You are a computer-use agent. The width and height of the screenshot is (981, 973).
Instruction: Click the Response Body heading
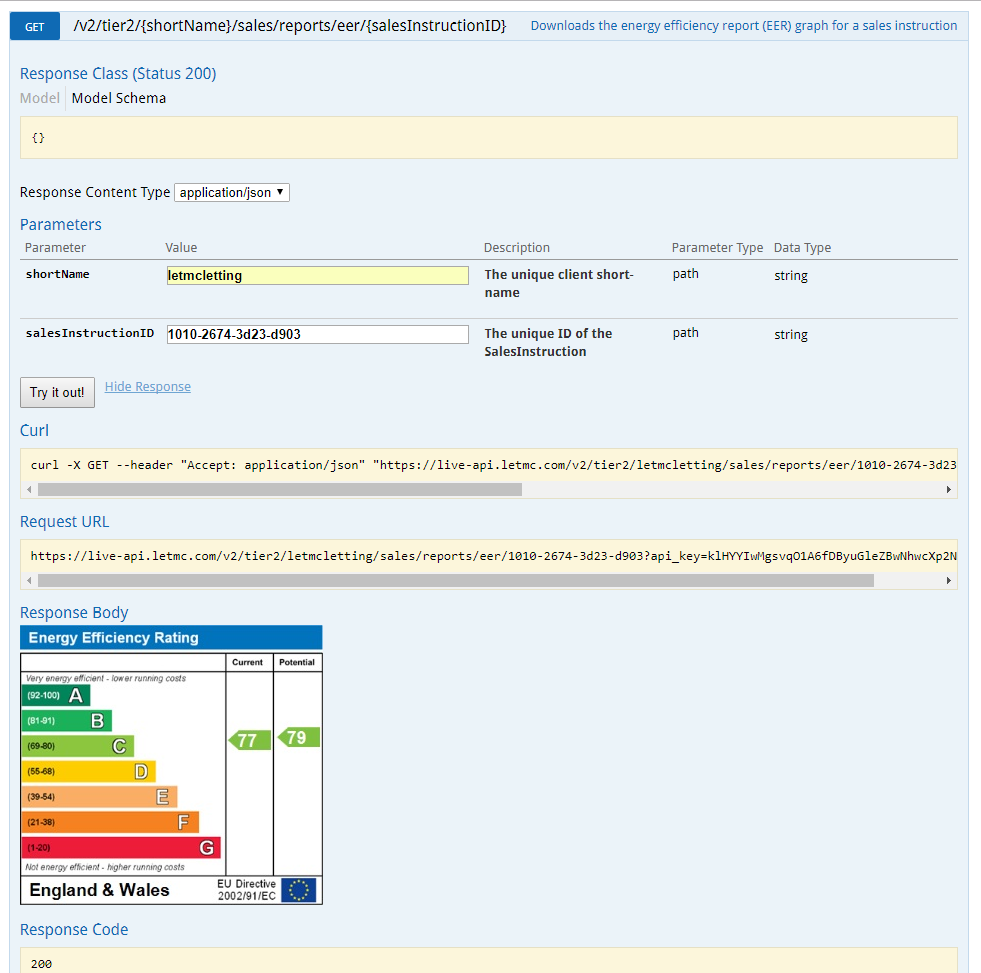click(x=74, y=613)
